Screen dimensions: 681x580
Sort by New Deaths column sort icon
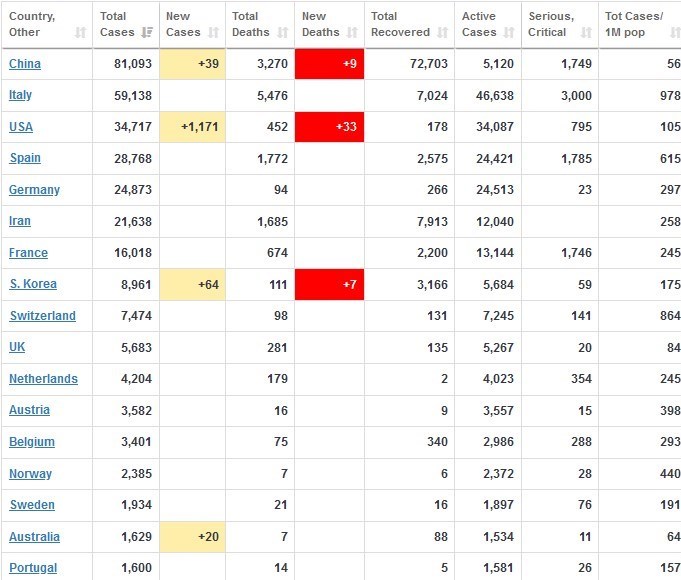point(352,33)
